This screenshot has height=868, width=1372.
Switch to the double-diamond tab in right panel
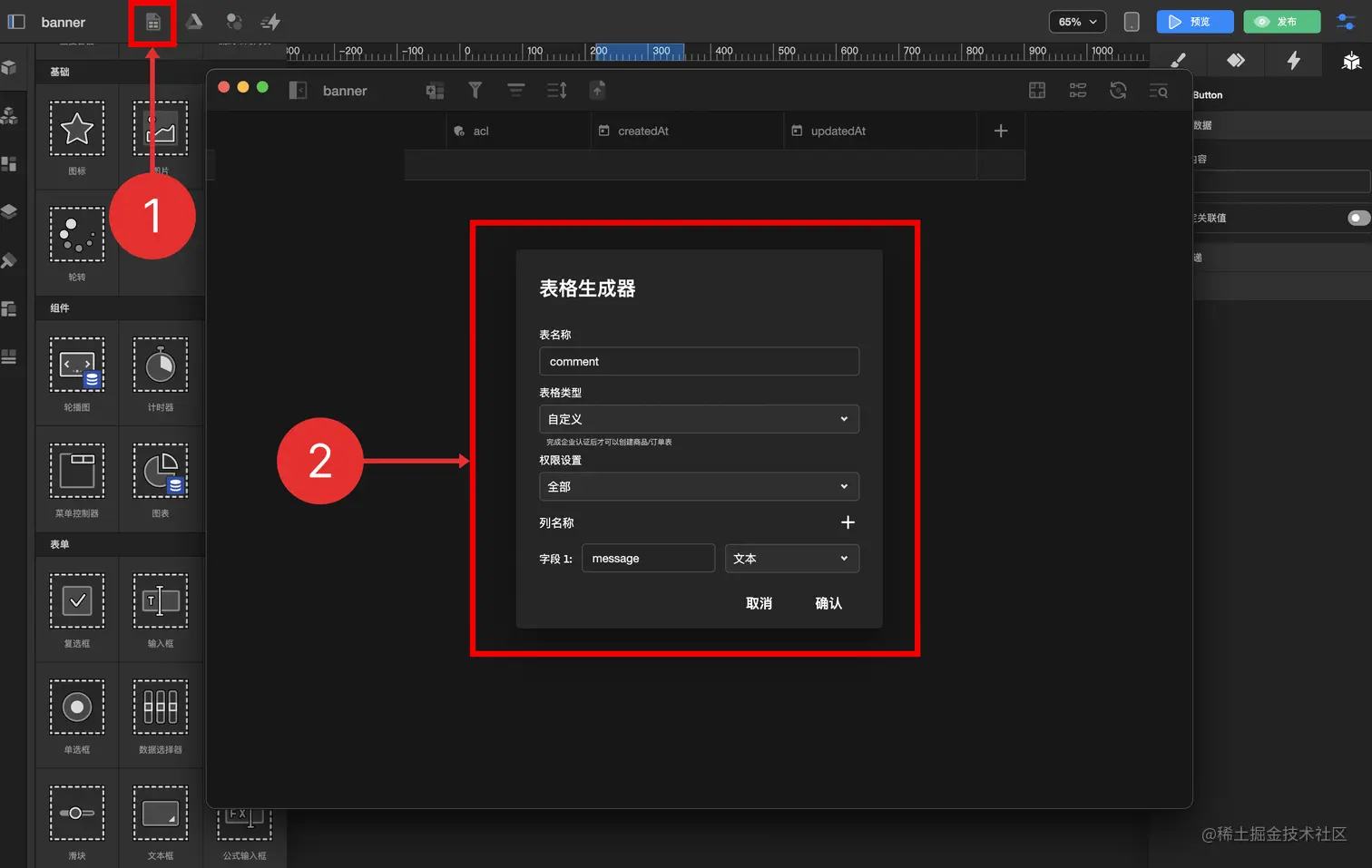(1236, 61)
